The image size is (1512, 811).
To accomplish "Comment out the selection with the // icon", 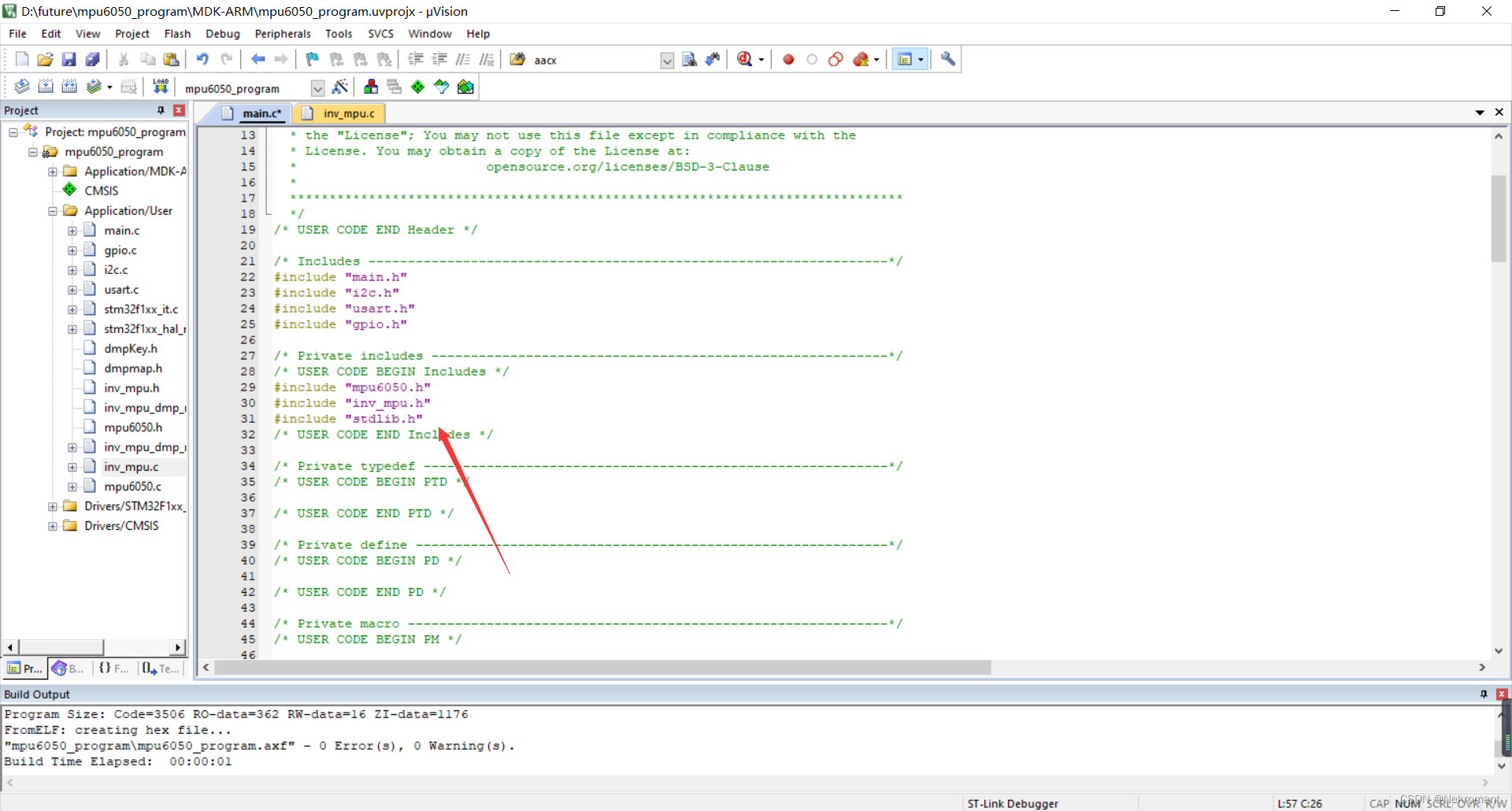I will pyautogui.click(x=463, y=59).
